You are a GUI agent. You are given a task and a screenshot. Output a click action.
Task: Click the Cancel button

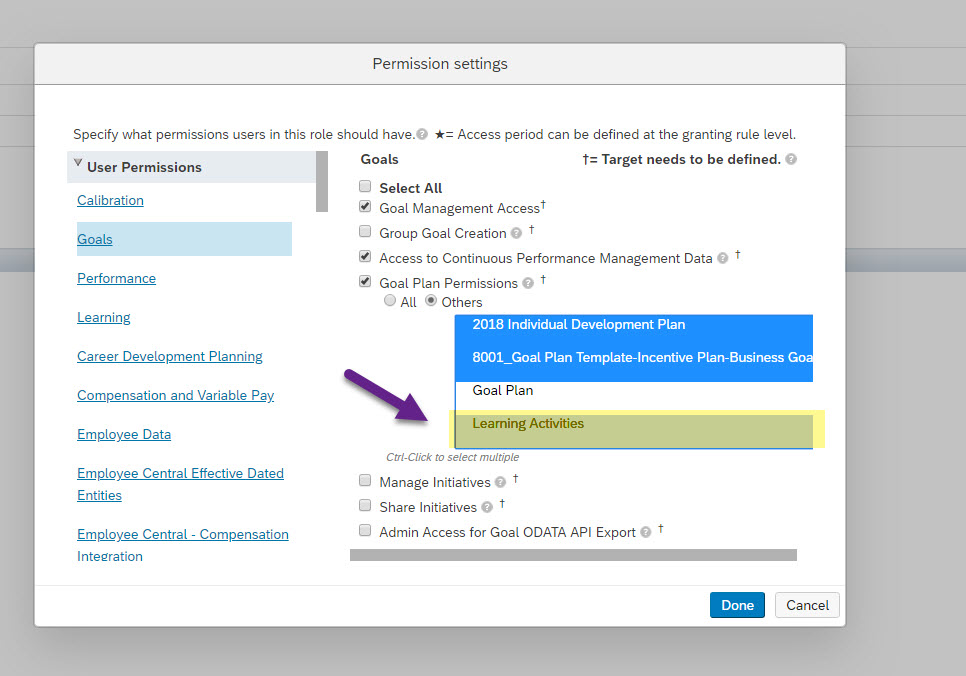[807, 605]
